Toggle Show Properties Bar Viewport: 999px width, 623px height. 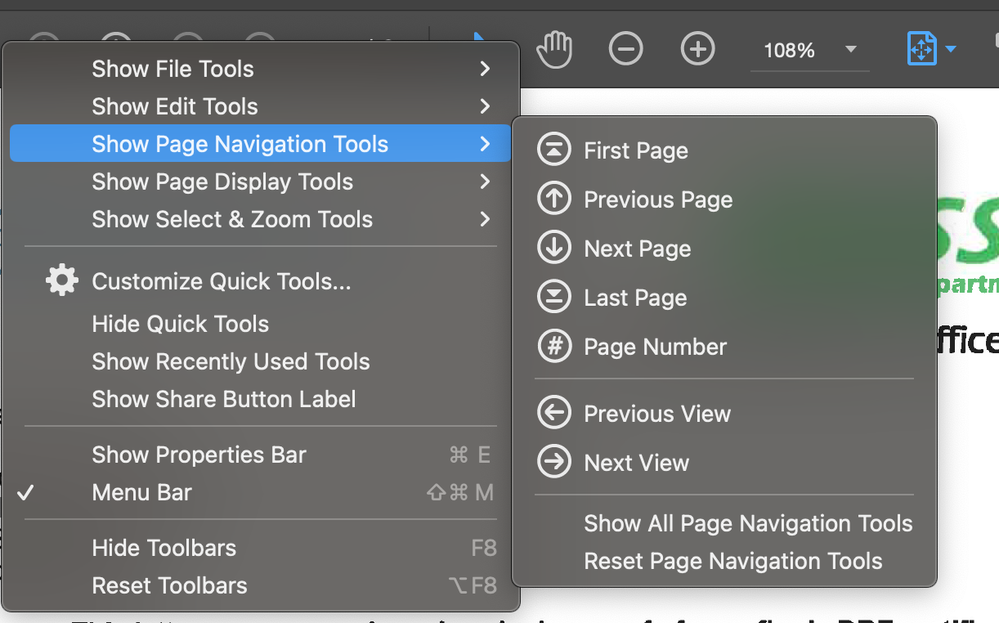[199, 455]
